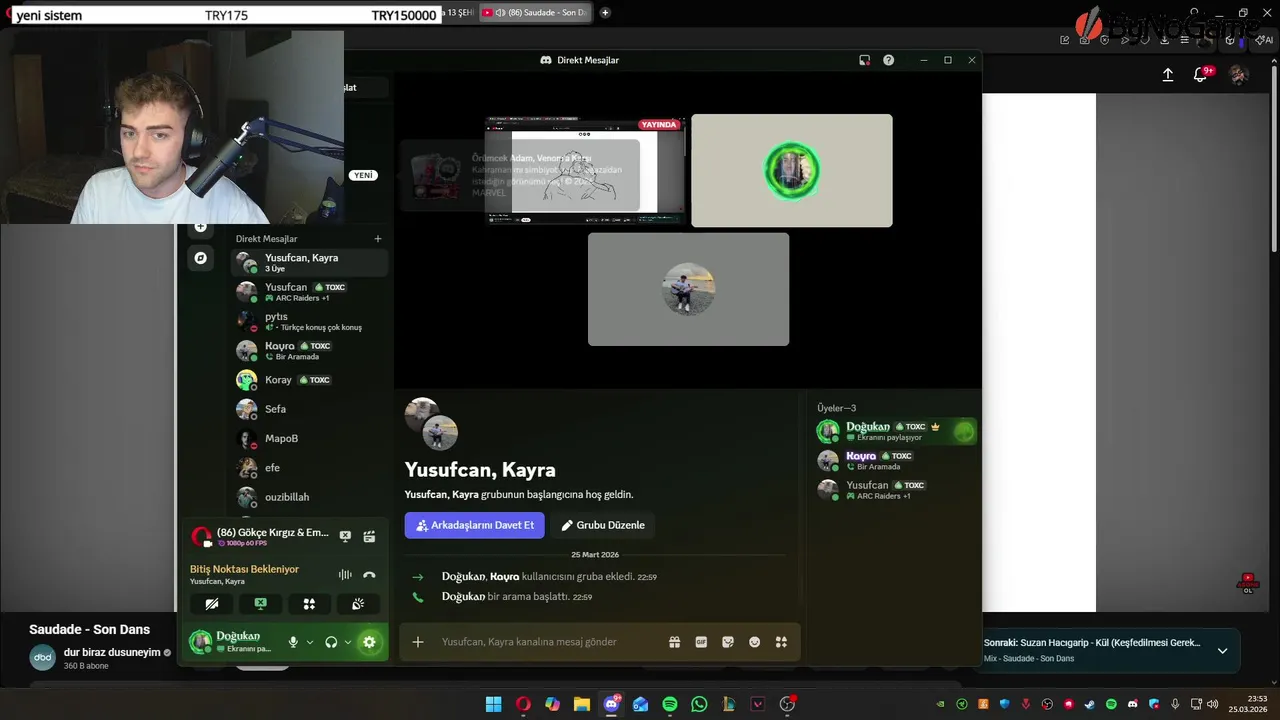Click system tray volume icon
Viewport: 1280px width, 720px height.
pos(1213,704)
